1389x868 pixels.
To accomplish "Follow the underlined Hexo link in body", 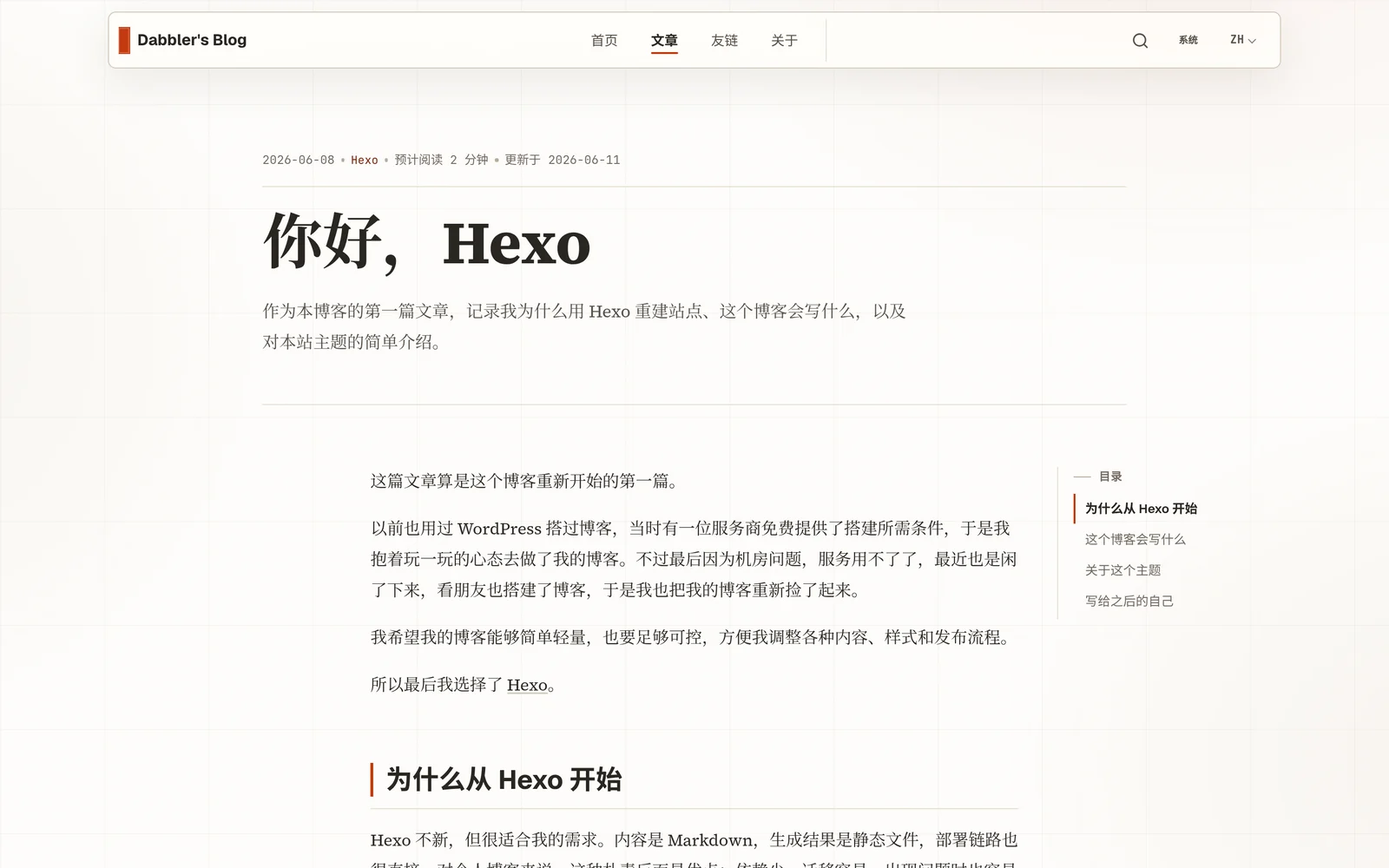I will (527, 685).
